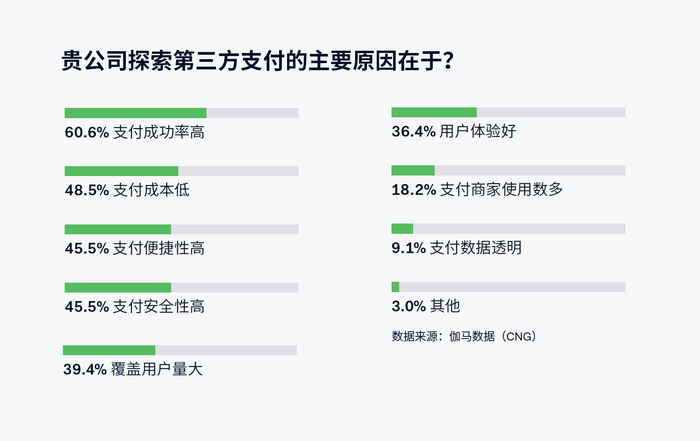Click the label 覆盖用户量大
The height and width of the screenshot is (441, 700).
[157, 370]
